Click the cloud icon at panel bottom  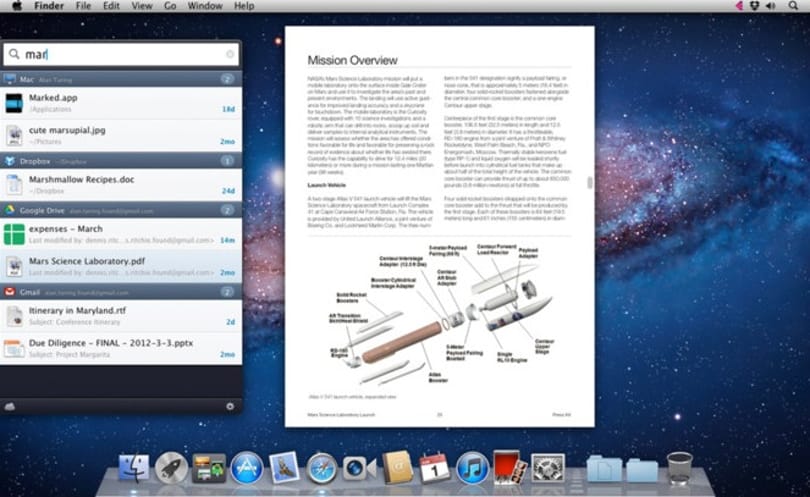coord(9,407)
